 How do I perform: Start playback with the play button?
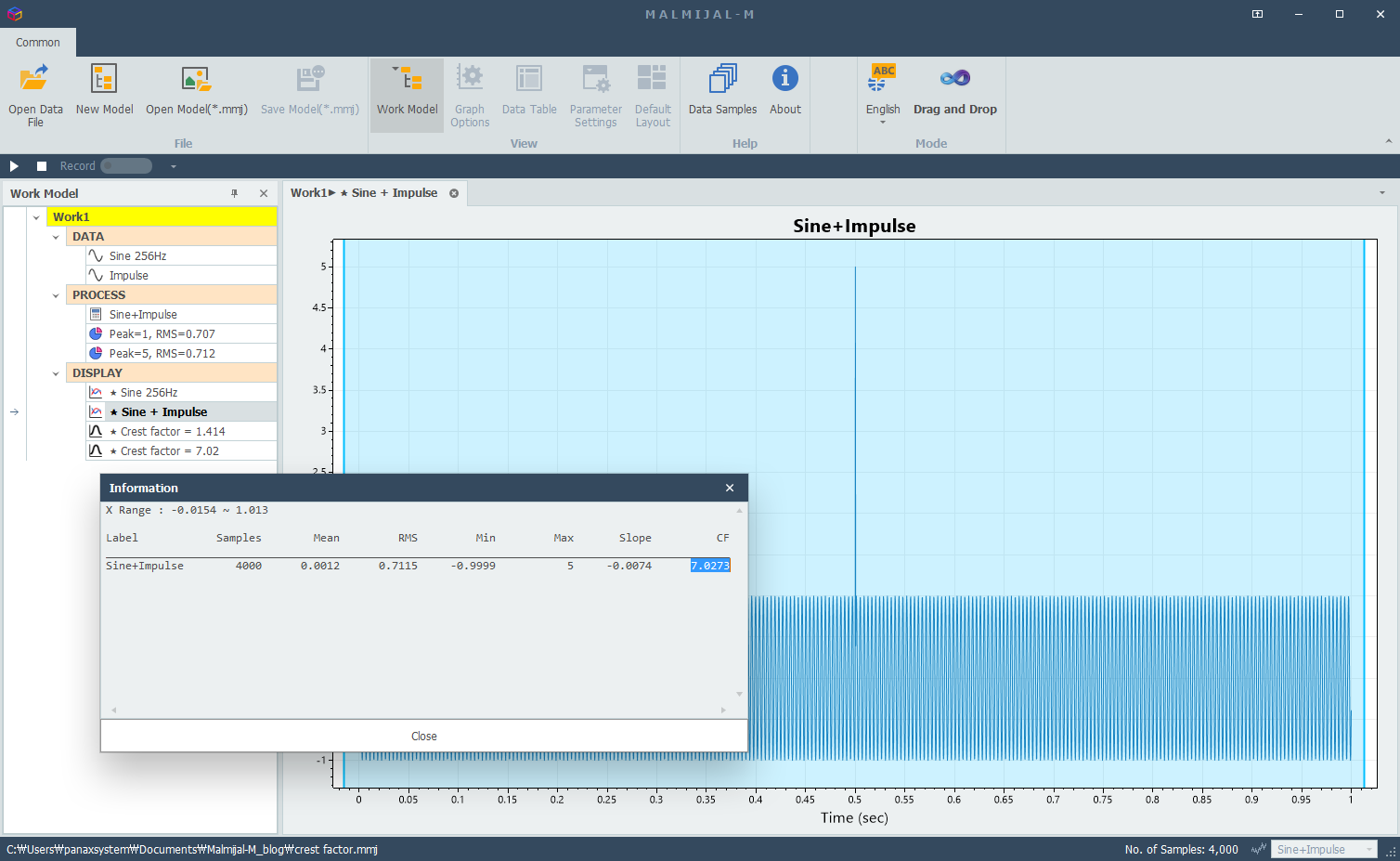pos(14,166)
